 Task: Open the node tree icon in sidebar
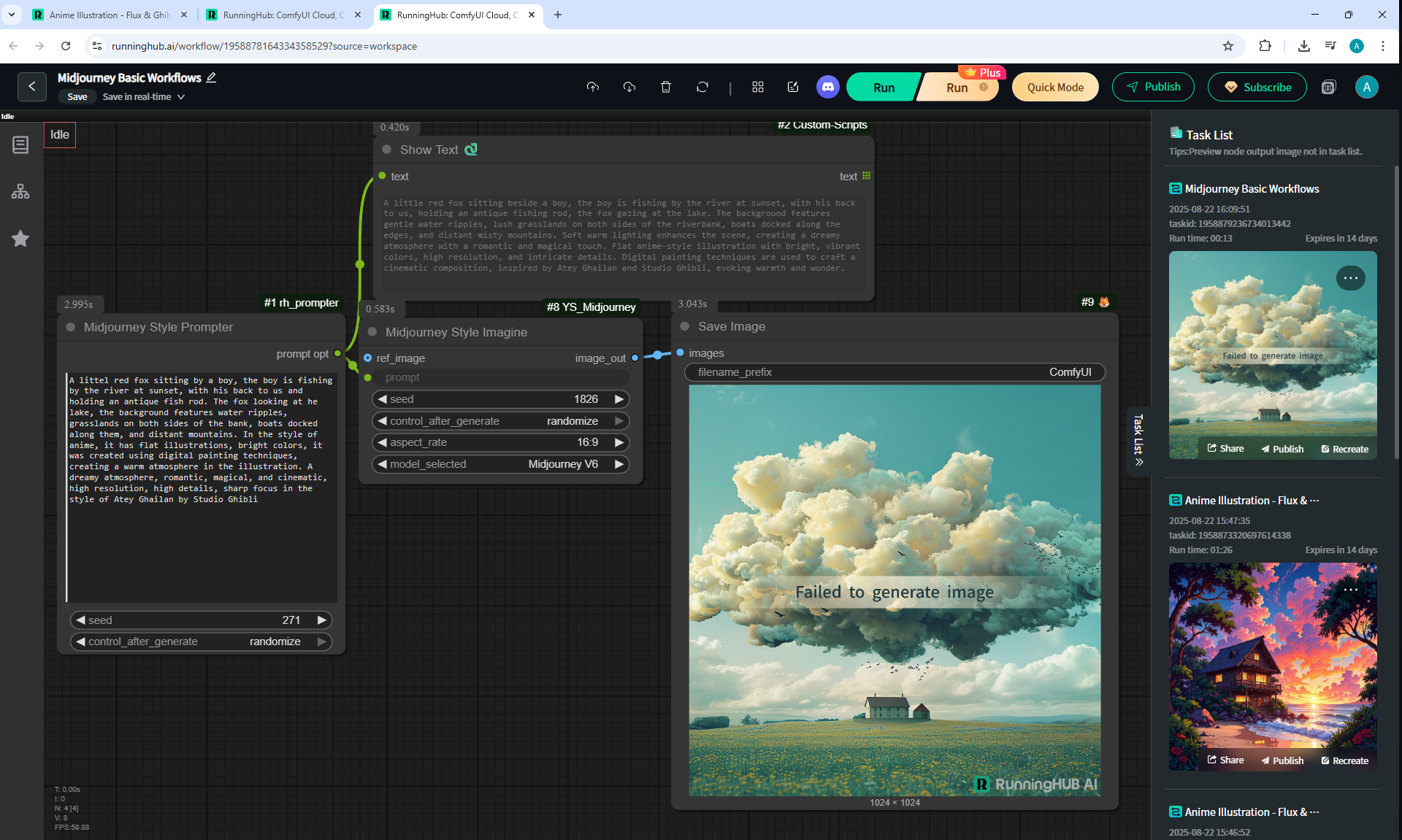[x=20, y=191]
